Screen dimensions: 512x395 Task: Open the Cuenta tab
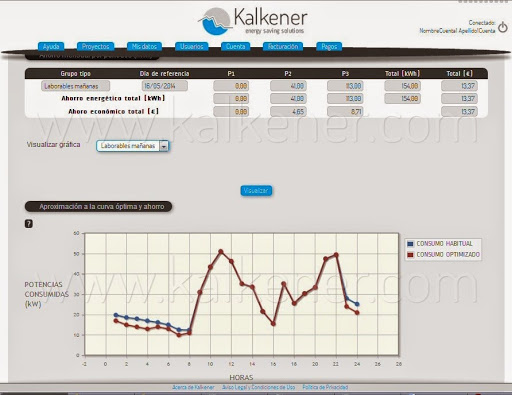pyautogui.click(x=235, y=46)
